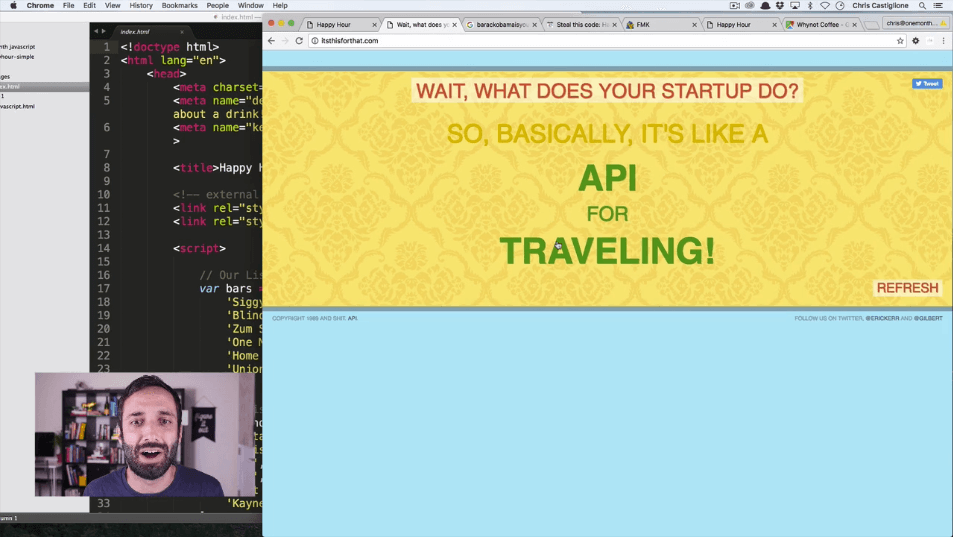
Task: Click the editor's previous-tab left arrow
Action: click(95, 31)
